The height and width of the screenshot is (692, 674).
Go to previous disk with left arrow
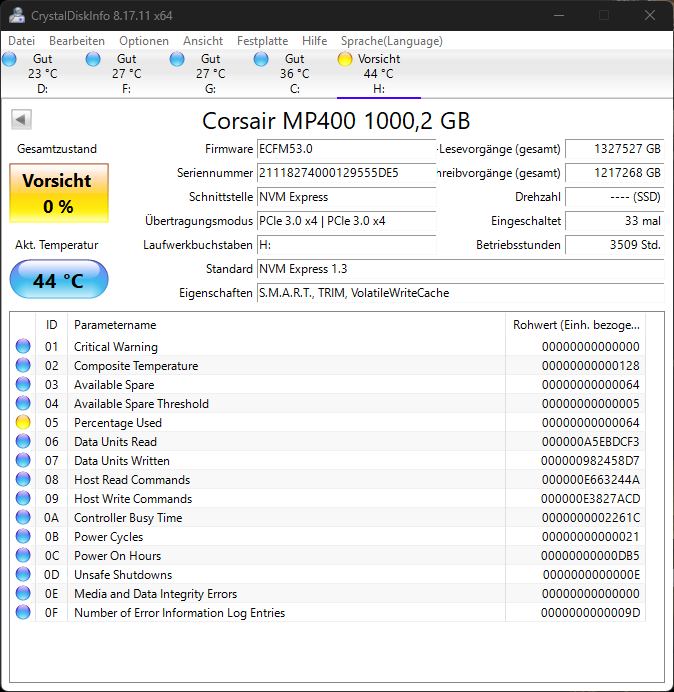(21, 119)
